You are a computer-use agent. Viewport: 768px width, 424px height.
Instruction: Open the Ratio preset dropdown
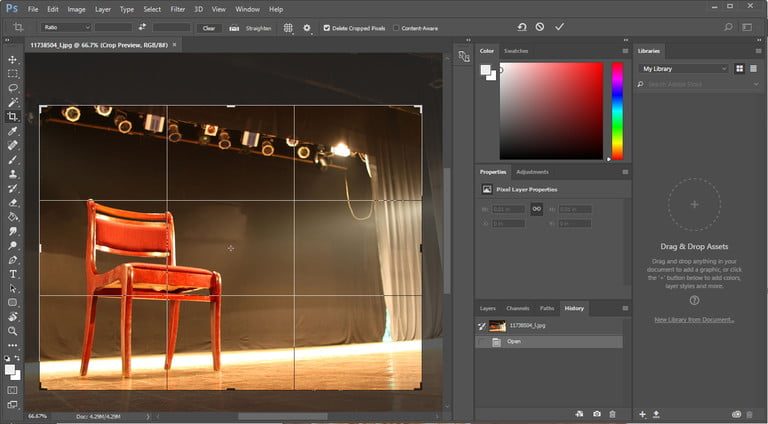pos(66,28)
